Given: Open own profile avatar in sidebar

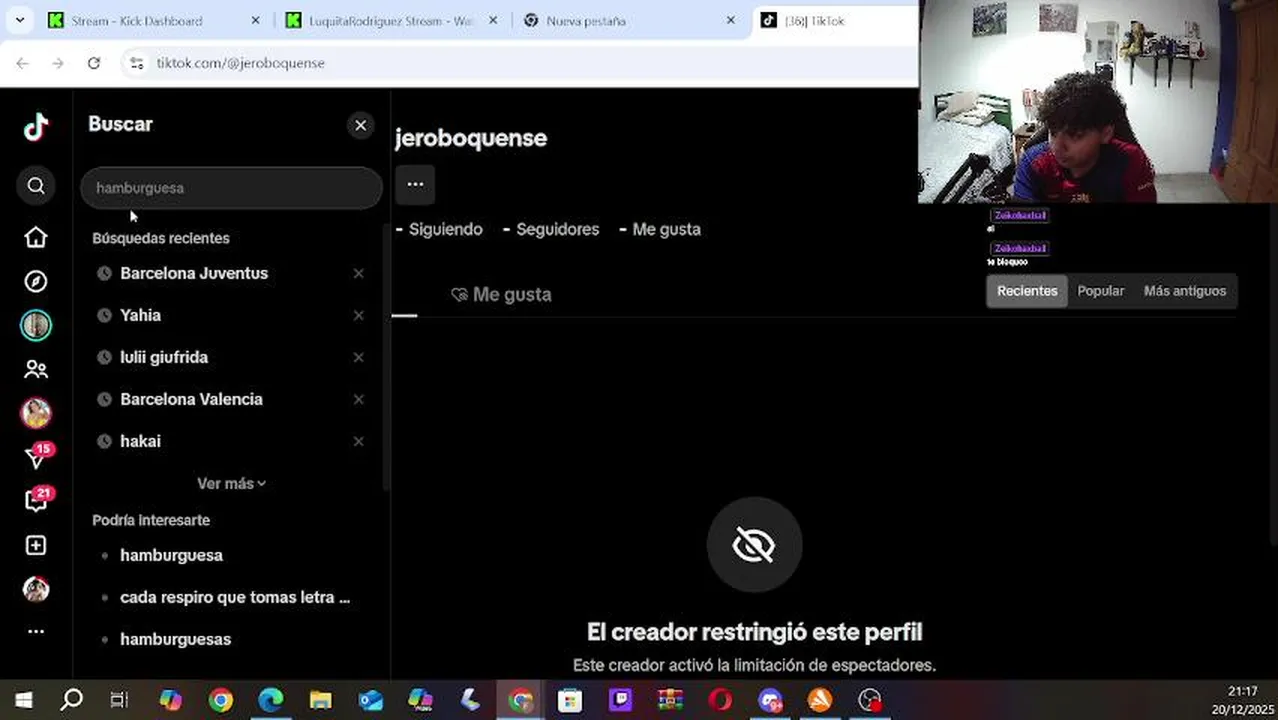Looking at the screenshot, I should [36, 589].
